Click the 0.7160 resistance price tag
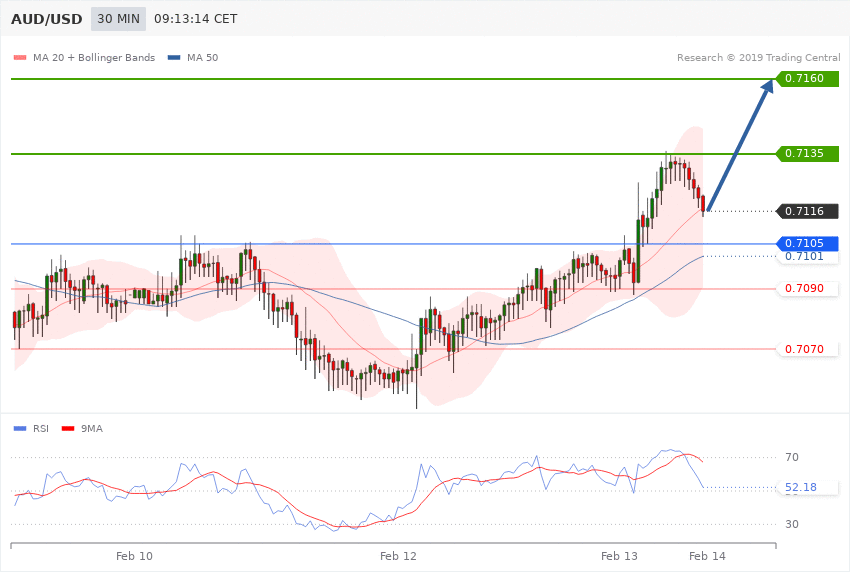Screen dimensions: 850x576 pos(808,79)
